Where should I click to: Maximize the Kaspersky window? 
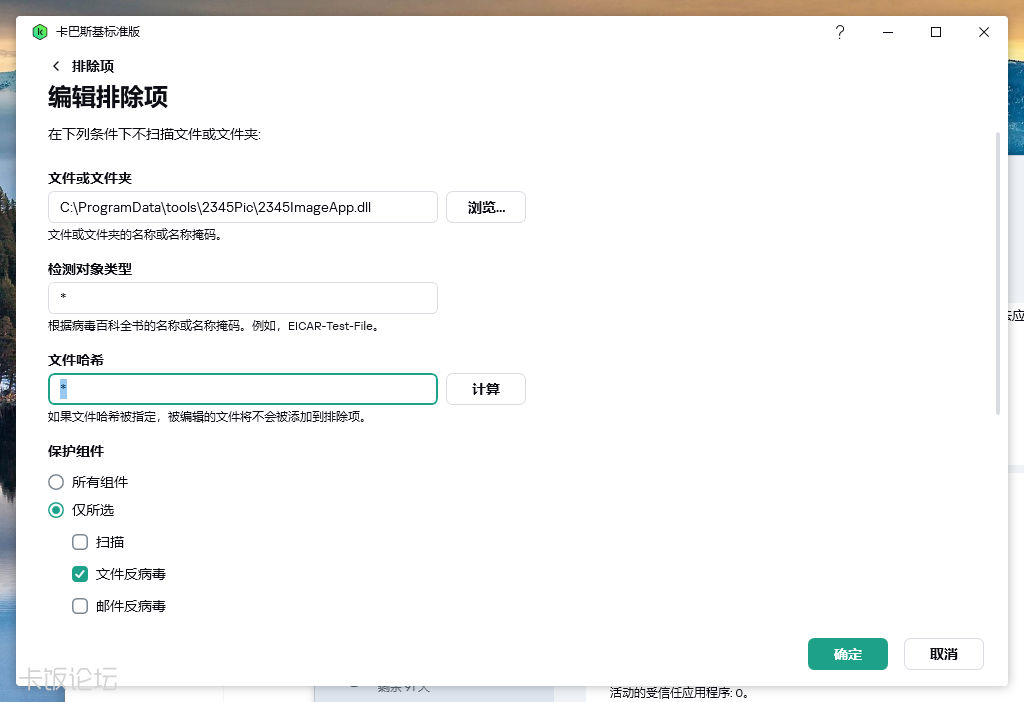pos(936,32)
